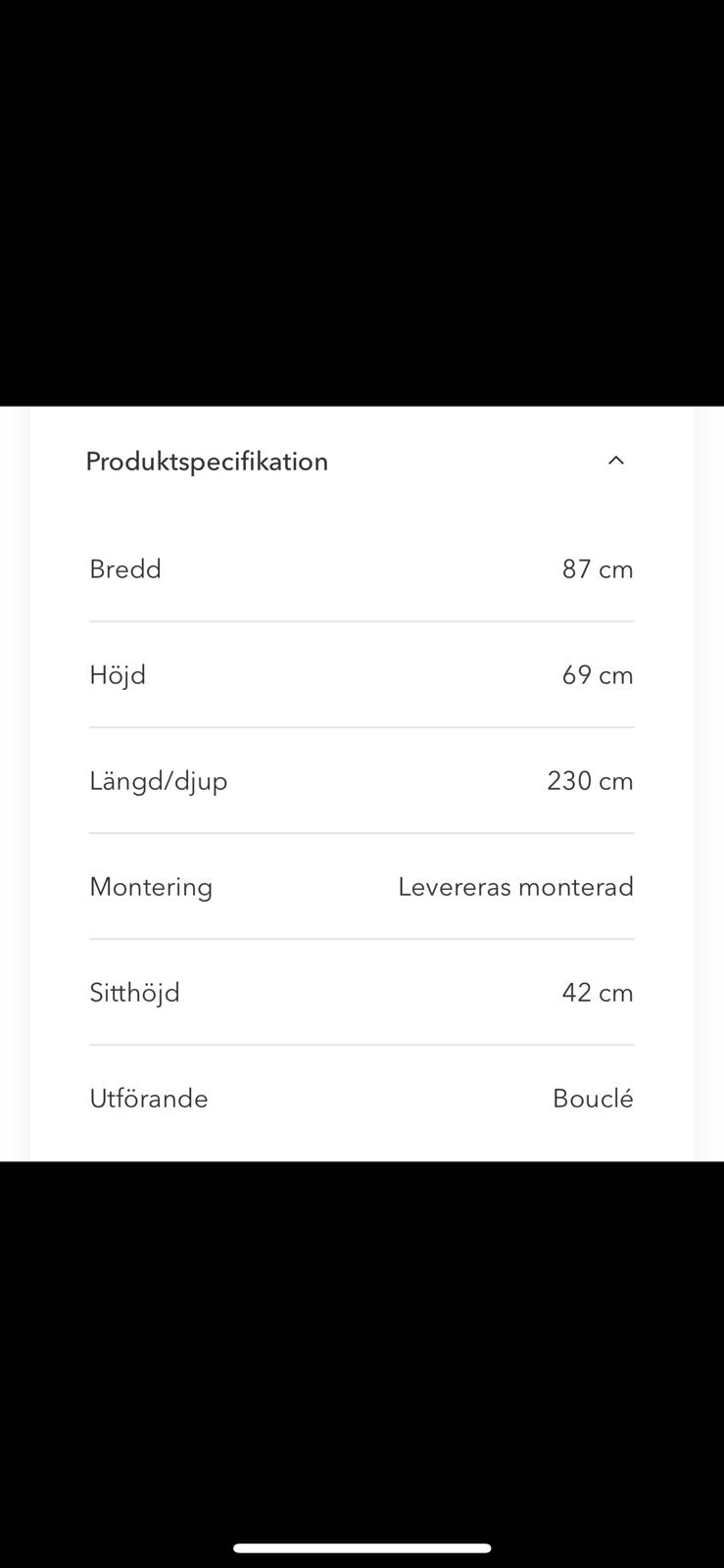Tap the white home indicator bar
This screenshot has width=724, height=1568.
(362, 1548)
